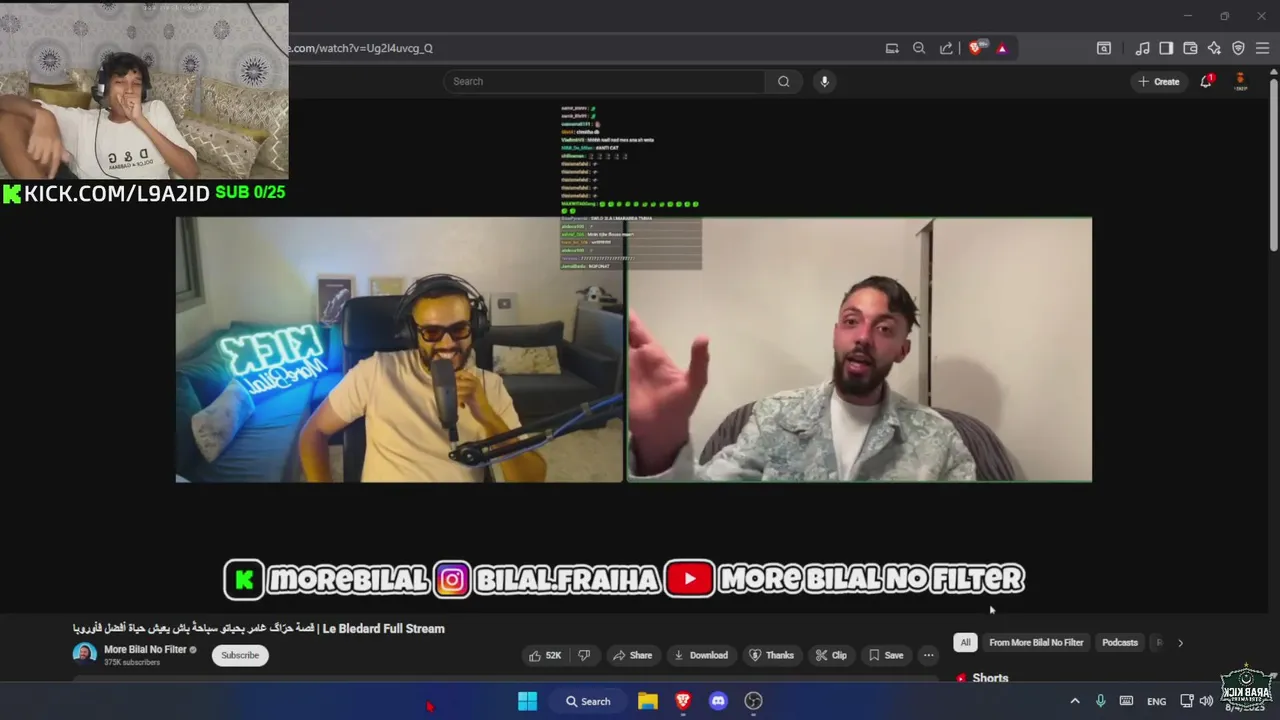Select the All filter chip
This screenshot has height=720, width=1280.
965,643
